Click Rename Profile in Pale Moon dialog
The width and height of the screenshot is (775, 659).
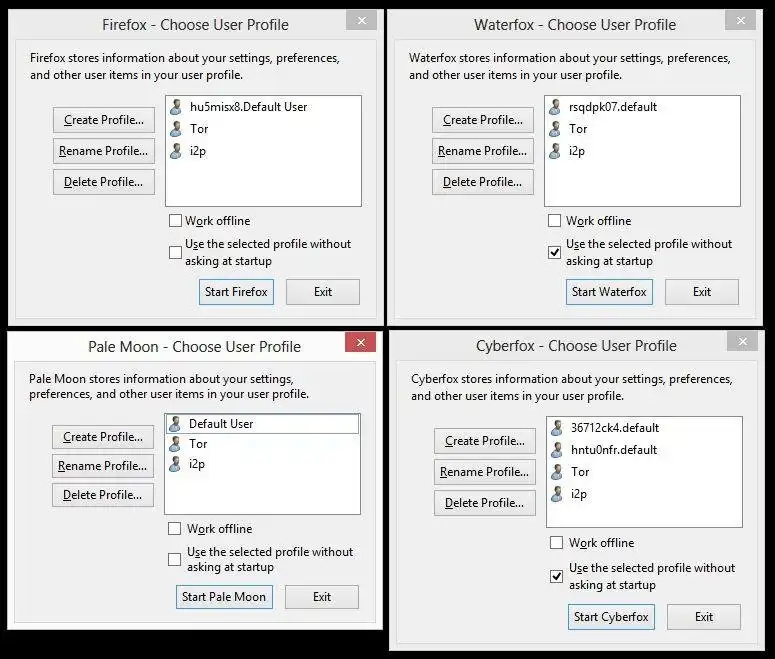point(103,466)
